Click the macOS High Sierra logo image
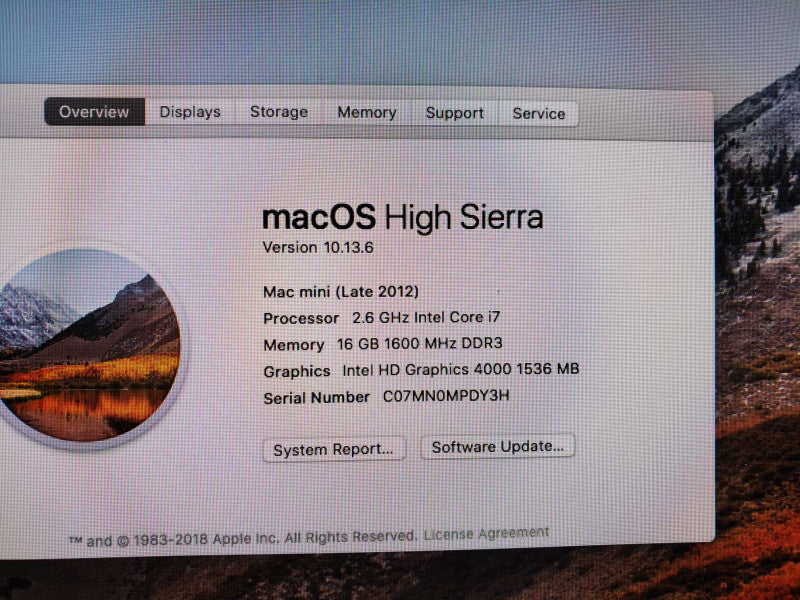Viewport: 800px width, 600px height. pyautogui.click(x=87, y=346)
